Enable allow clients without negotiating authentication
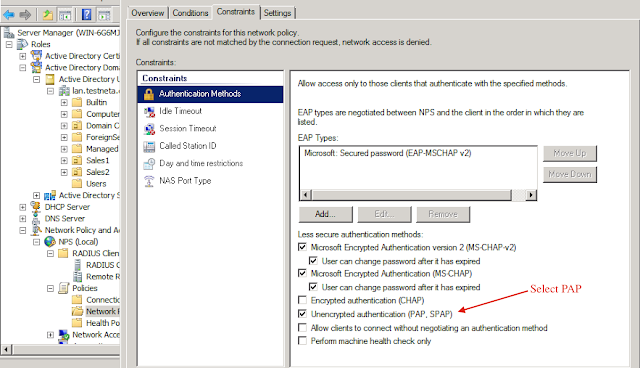The width and height of the screenshot is (640, 368). pyautogui.click(x=302, y=327)
